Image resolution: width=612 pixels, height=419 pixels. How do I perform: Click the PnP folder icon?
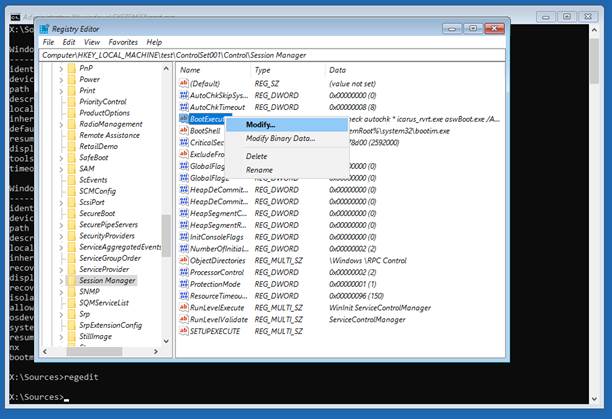pyautogui.click(x=72, y=68)
